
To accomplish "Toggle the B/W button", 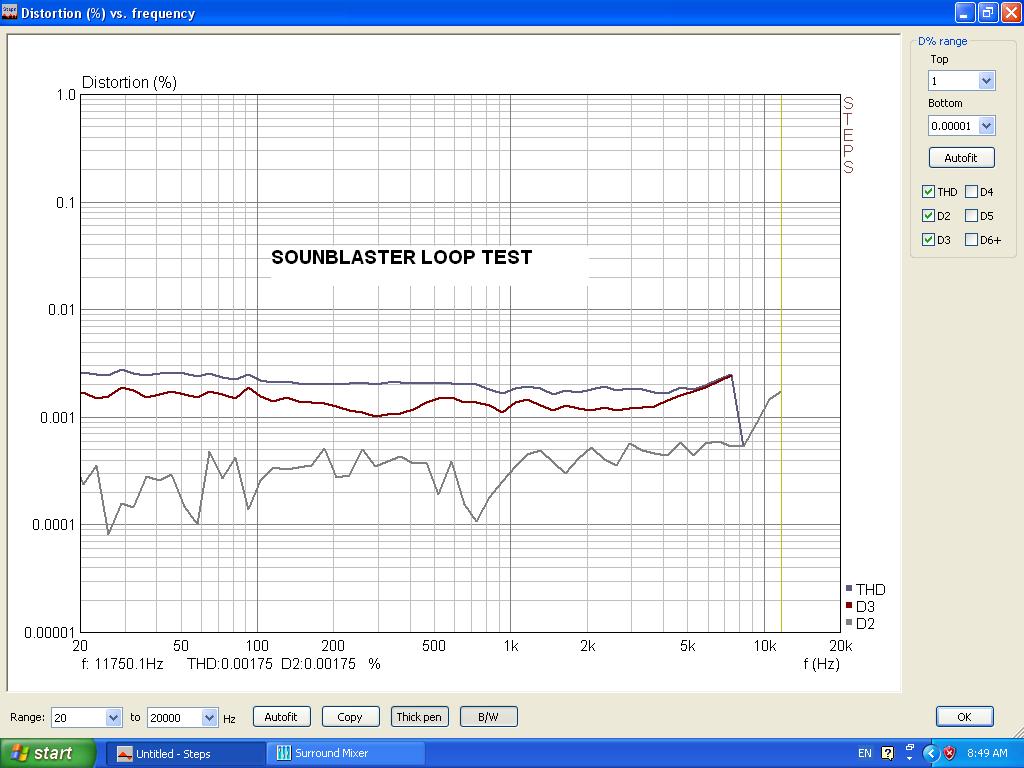I will coord(488,716).
